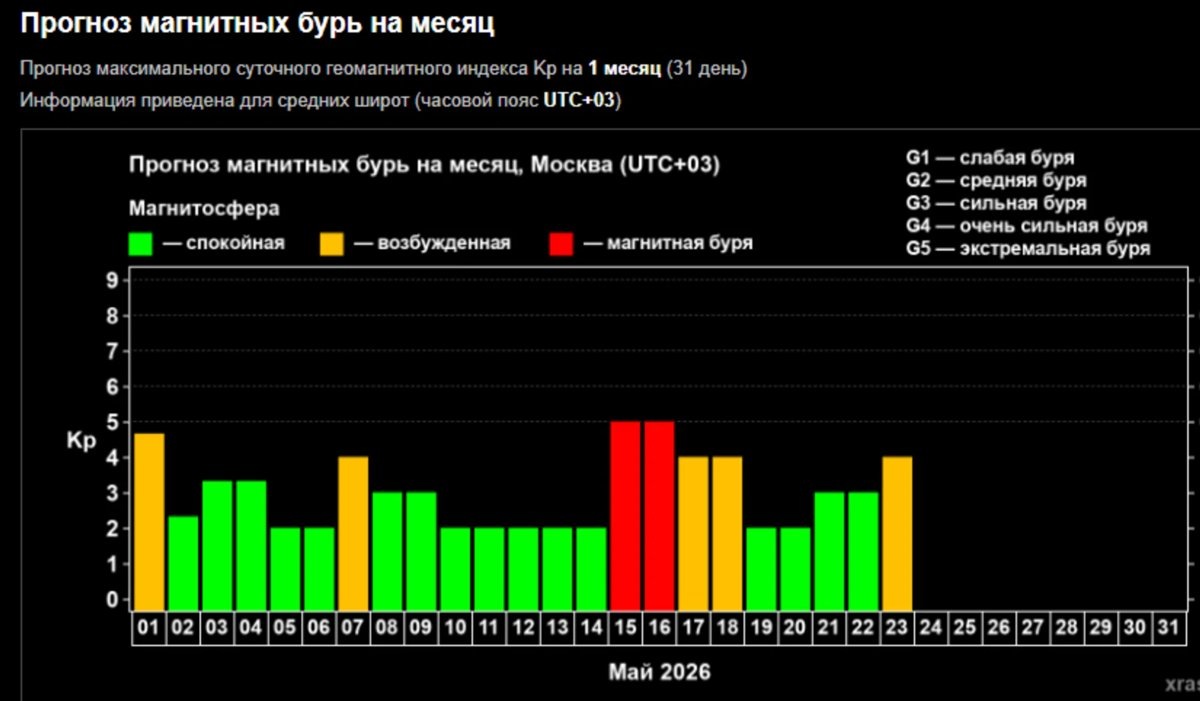Click the bold 'UTC+03' timezone text
Image resolution: width=1200 pixels, height=701 pixels.
pyautogui.click(x=580, y=102)
